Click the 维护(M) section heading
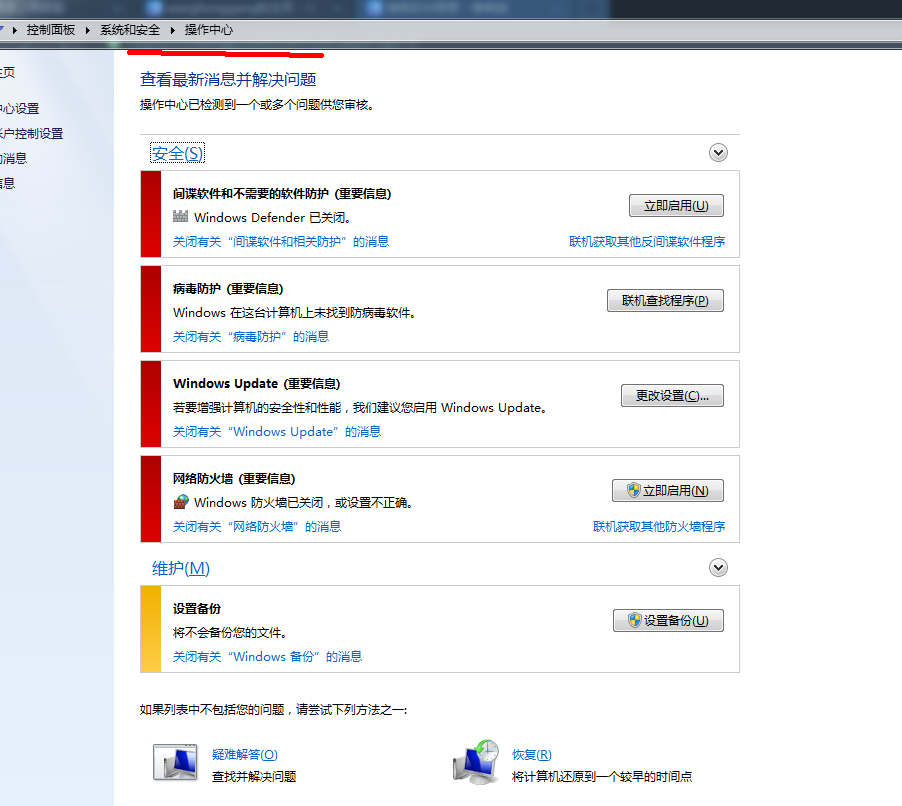This screenshot has width=902, height=806. [x=181, y=568]
